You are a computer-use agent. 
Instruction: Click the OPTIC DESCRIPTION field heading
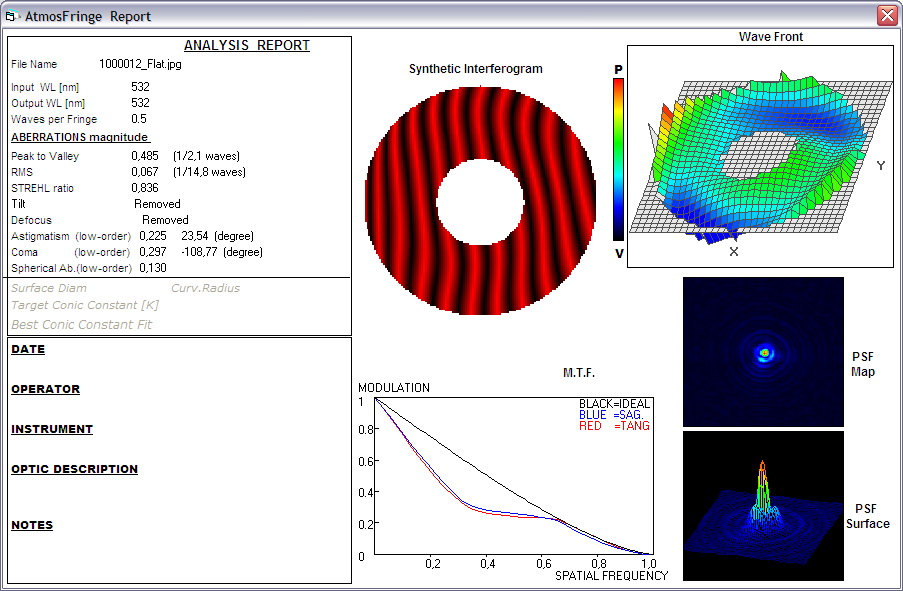[x=74, y=470]
